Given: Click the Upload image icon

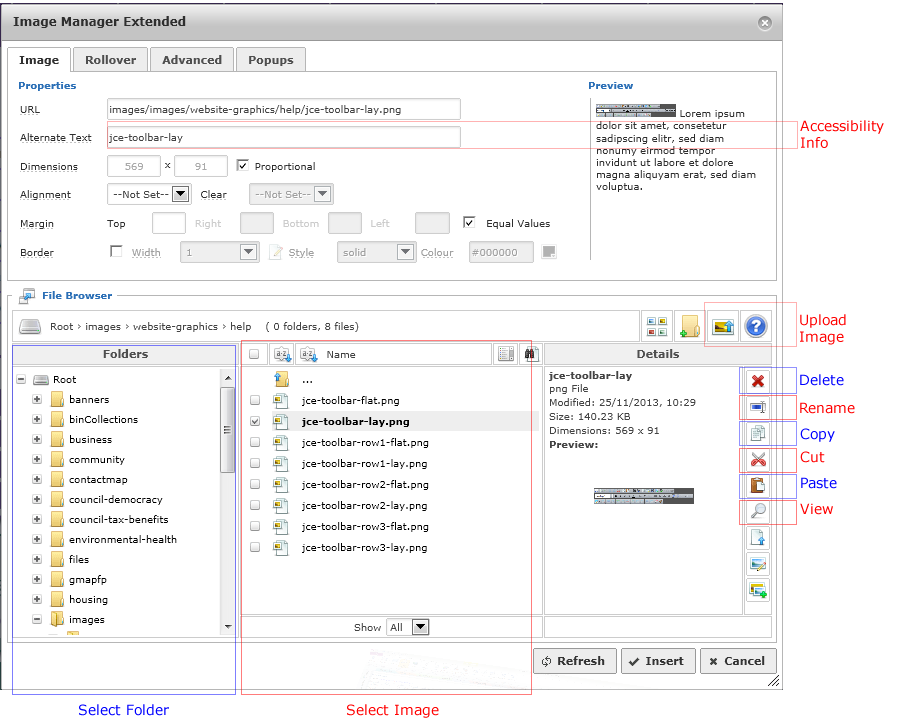Looking at the screenshot, I should [723, 327].
